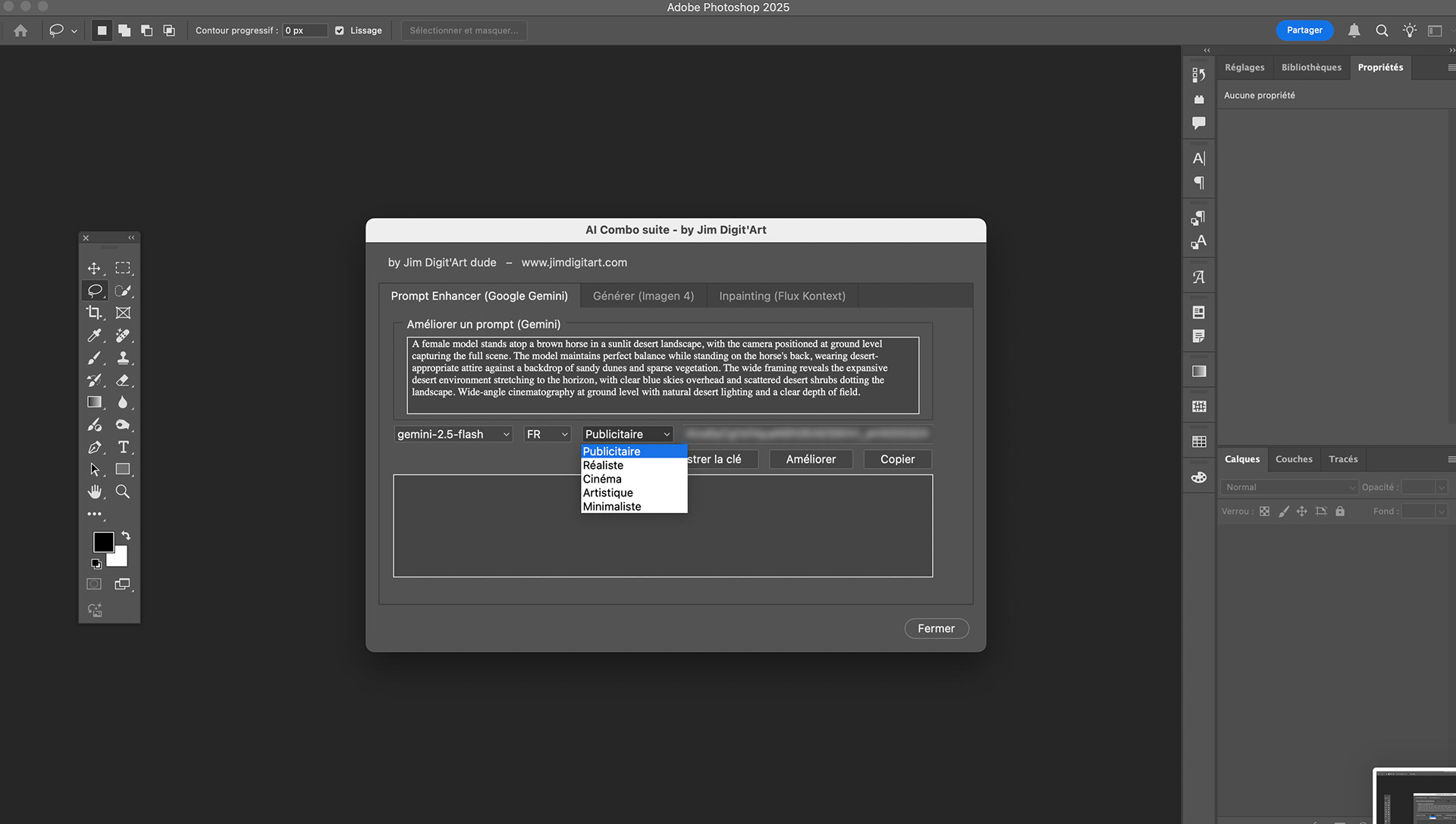
Task: Click the Contour progressif value field
Action: (305, 30)
